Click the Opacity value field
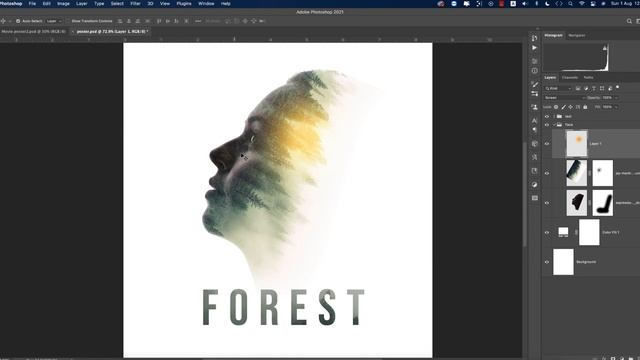This screenshot has height=360, width=640. click(x=607, y=98)
